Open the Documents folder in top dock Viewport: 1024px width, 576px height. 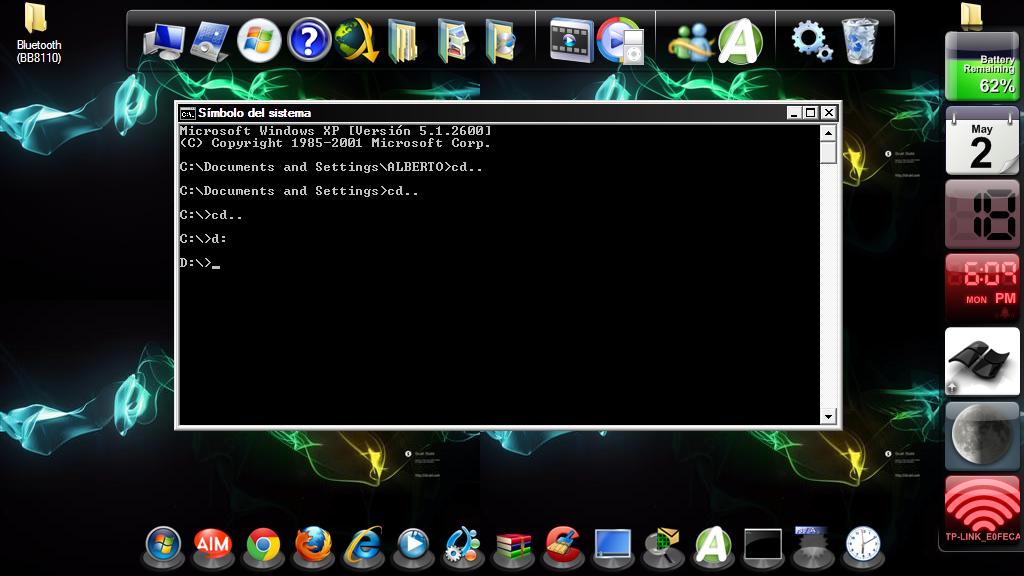[x=404, y=40]
